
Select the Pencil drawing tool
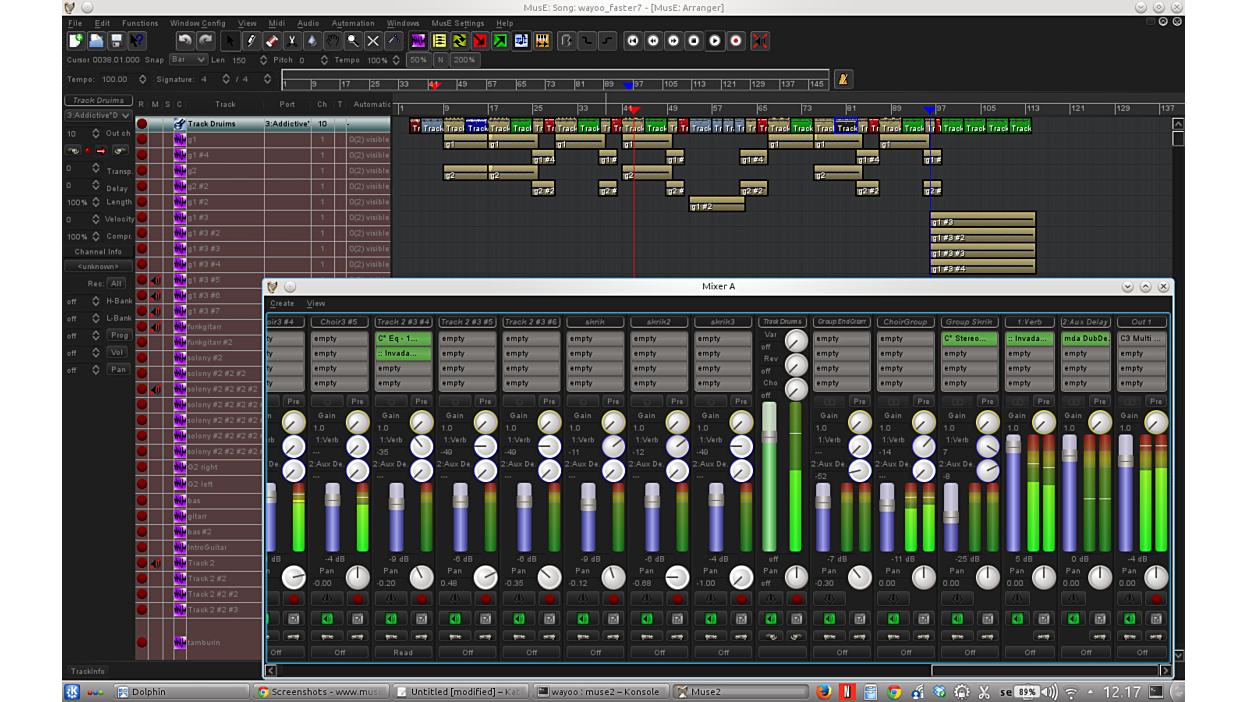pos(251,41)
